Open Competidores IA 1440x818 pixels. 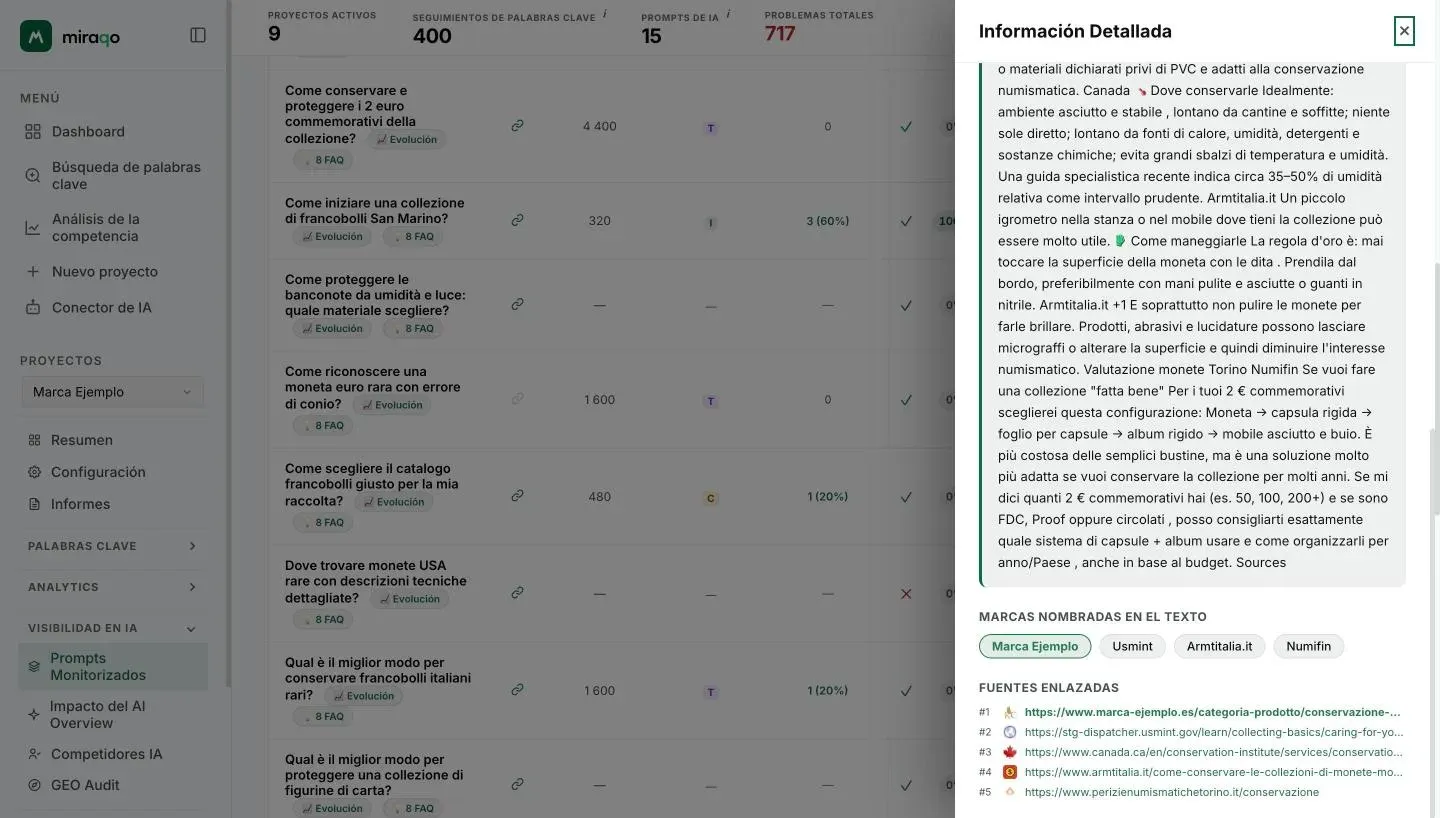coord(113,754)
